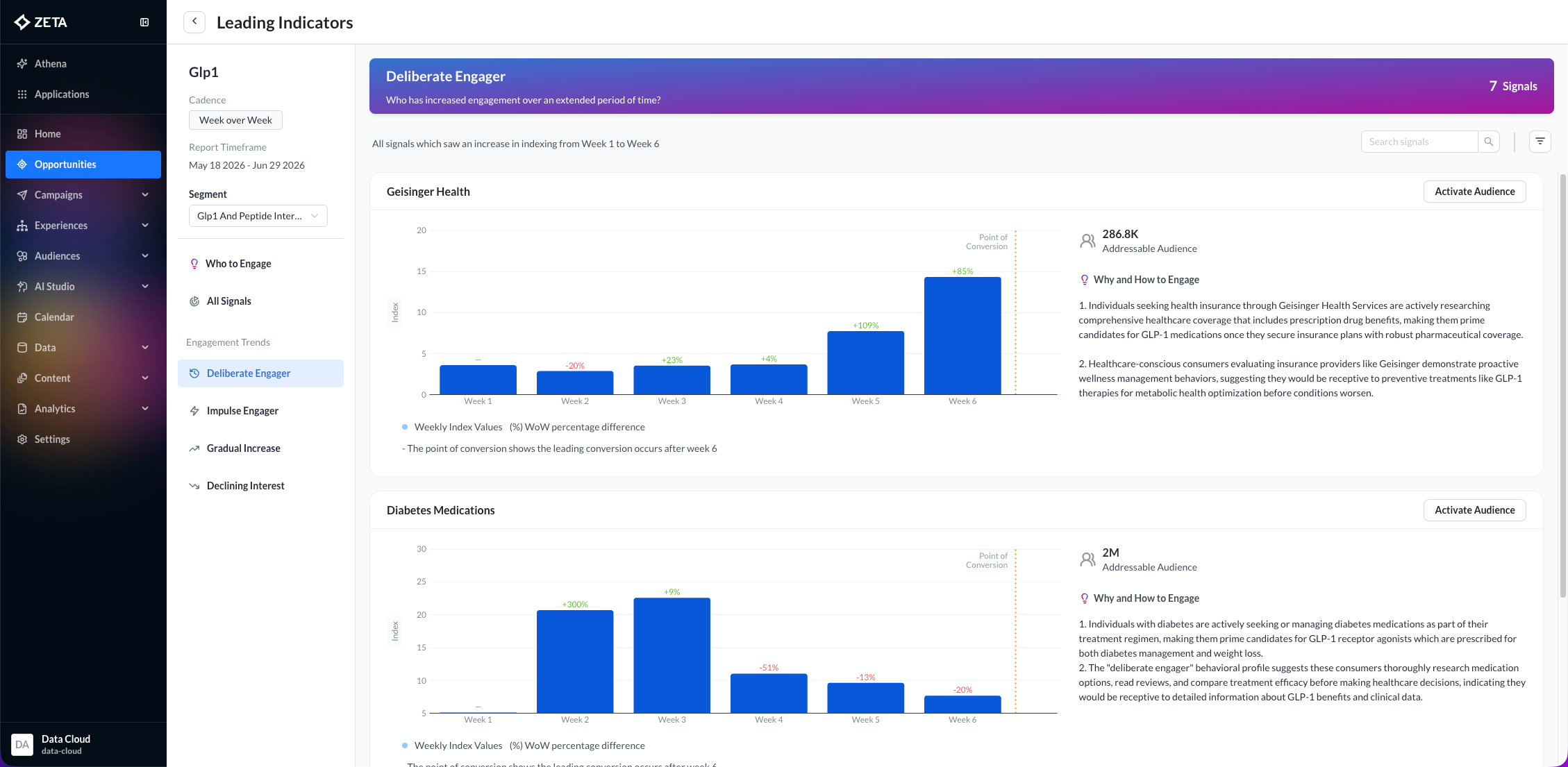Click the Week 3 bar in Diabetes Medications chart

(672, 655)
